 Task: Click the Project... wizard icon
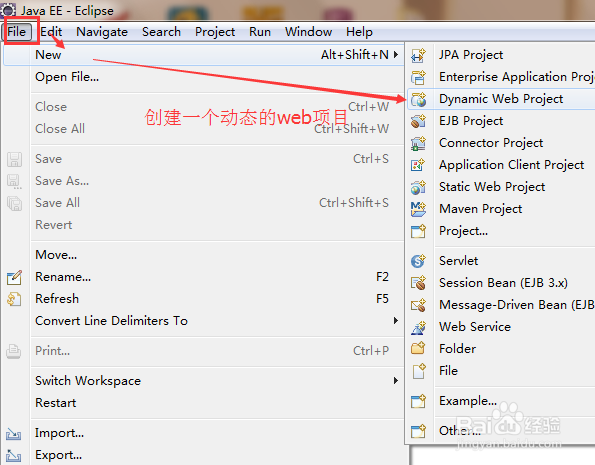point(418,231)
